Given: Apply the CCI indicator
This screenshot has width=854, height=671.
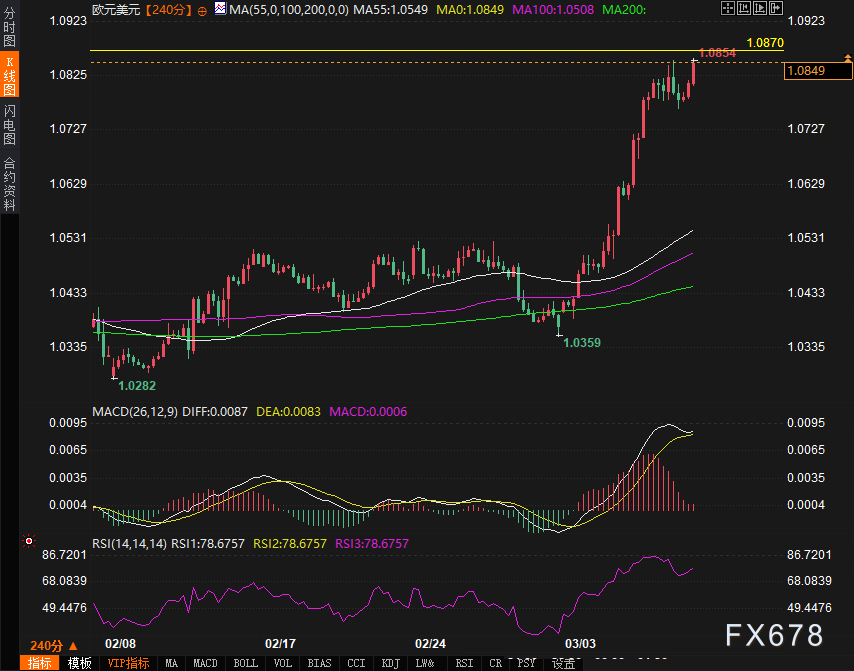Looking at the screenshot, I should point(356,663).
